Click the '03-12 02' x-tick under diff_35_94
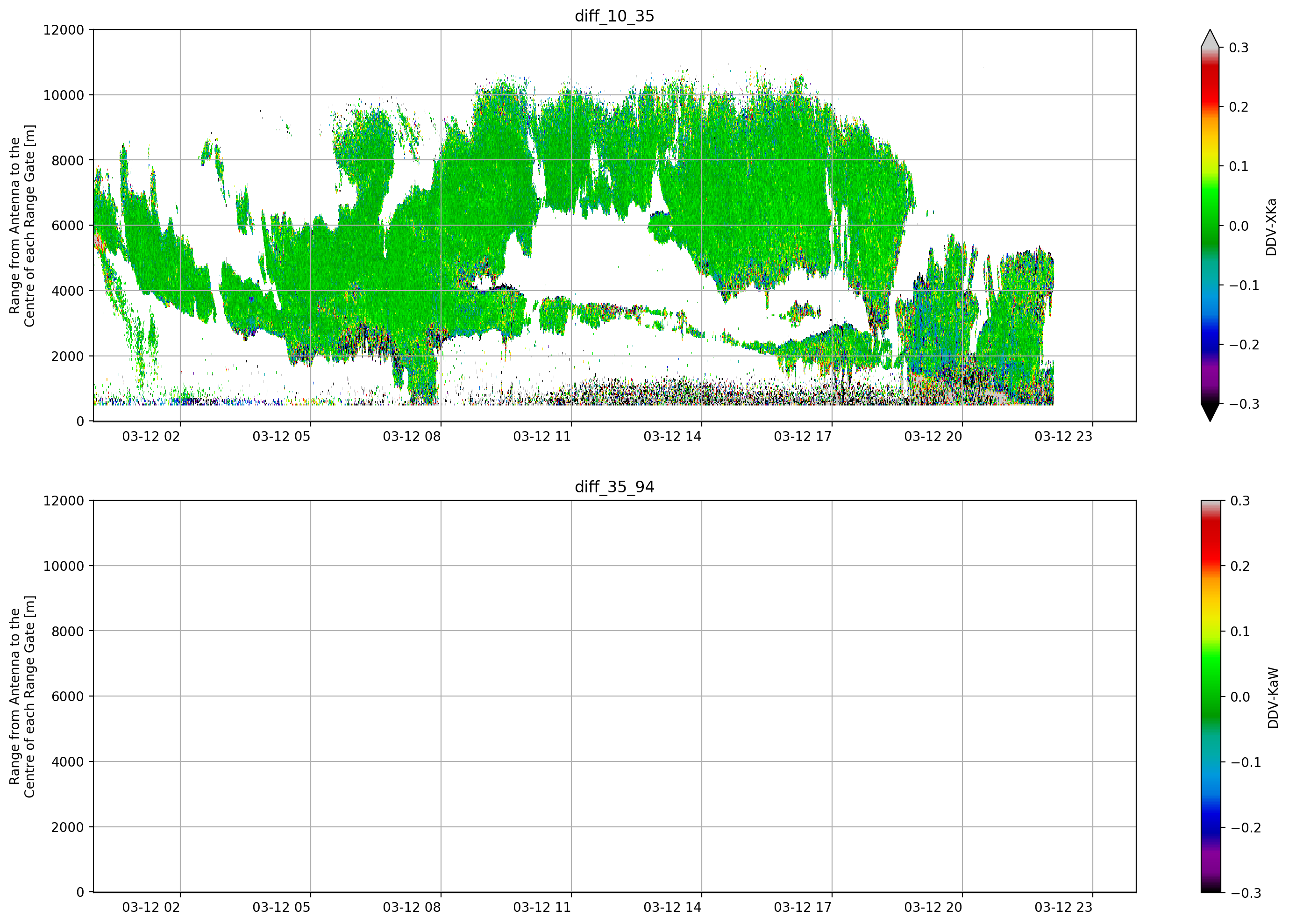This screenshot has height=924, width=1289. (151, 908)
